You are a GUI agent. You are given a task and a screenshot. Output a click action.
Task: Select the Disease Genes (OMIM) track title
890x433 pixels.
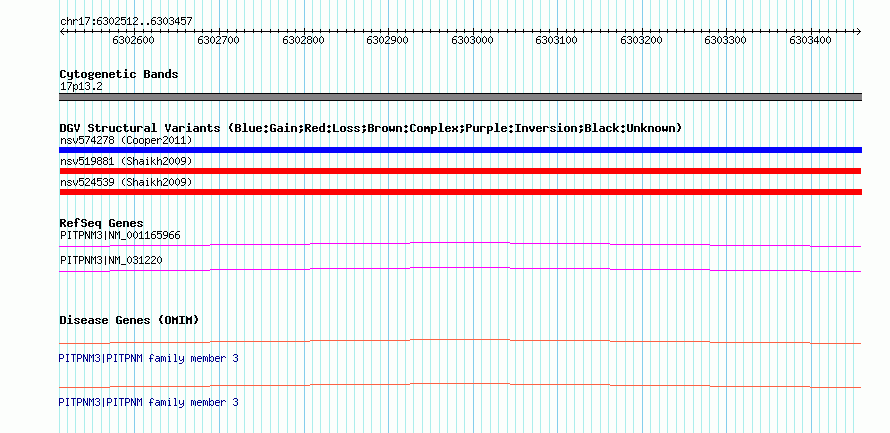tap(129, 320)
